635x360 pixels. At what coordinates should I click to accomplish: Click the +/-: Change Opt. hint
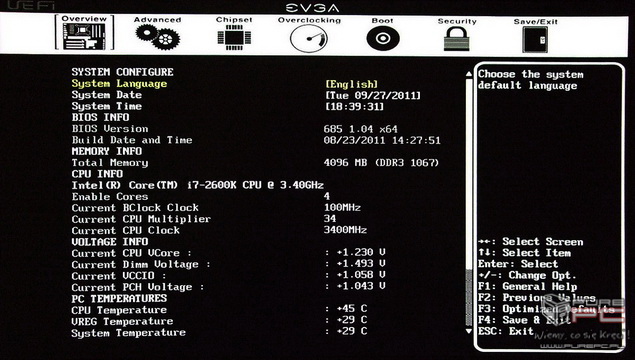pos(527,275)
